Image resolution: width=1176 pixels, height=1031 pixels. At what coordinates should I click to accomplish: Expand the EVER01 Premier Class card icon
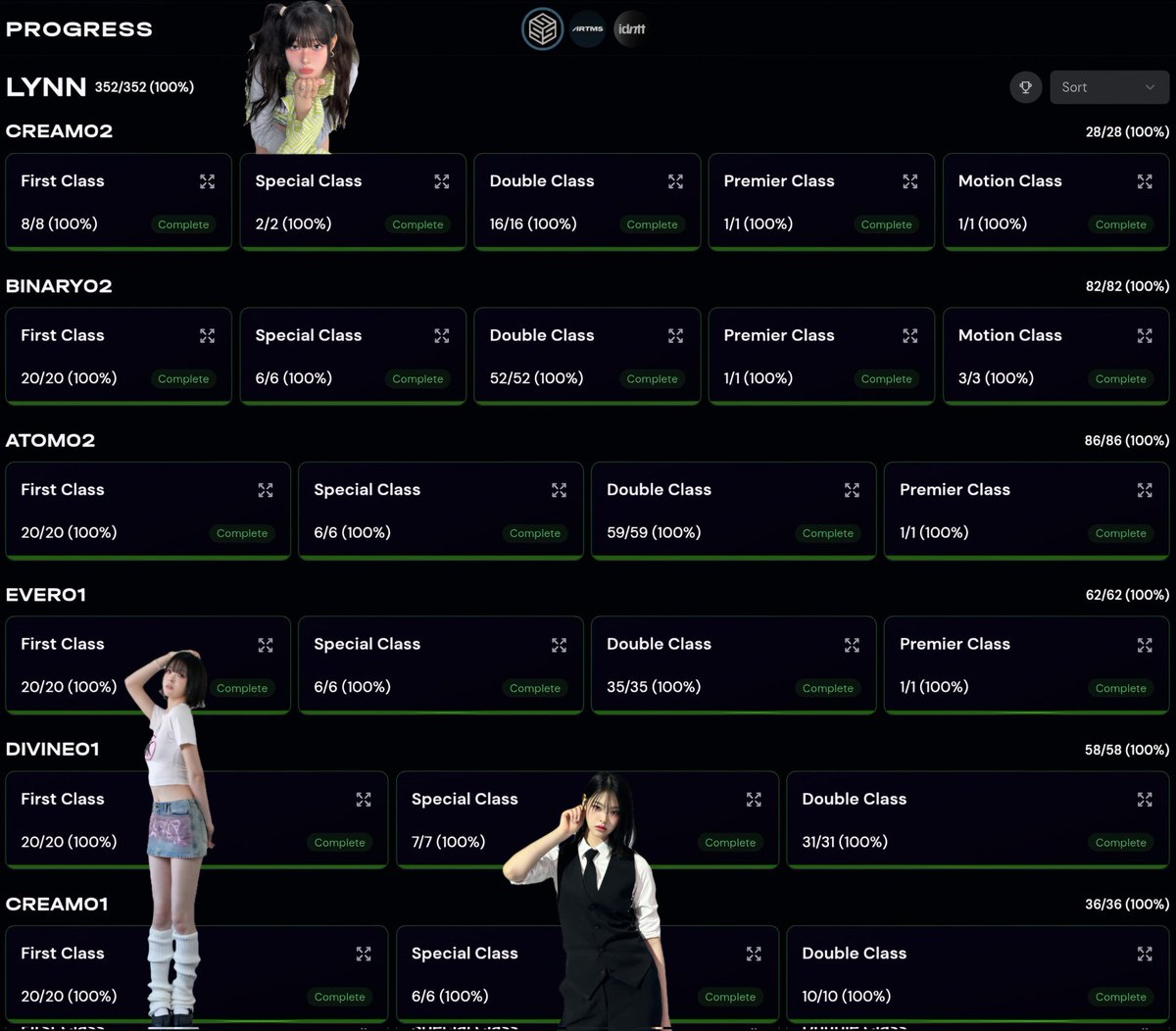point(1145,645)
